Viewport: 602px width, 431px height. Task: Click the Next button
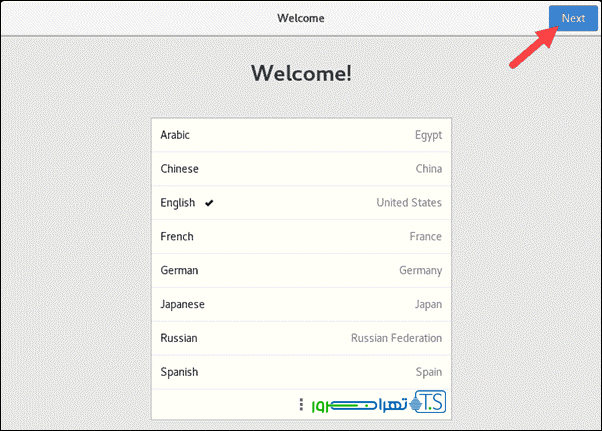(x=573, y=18)
